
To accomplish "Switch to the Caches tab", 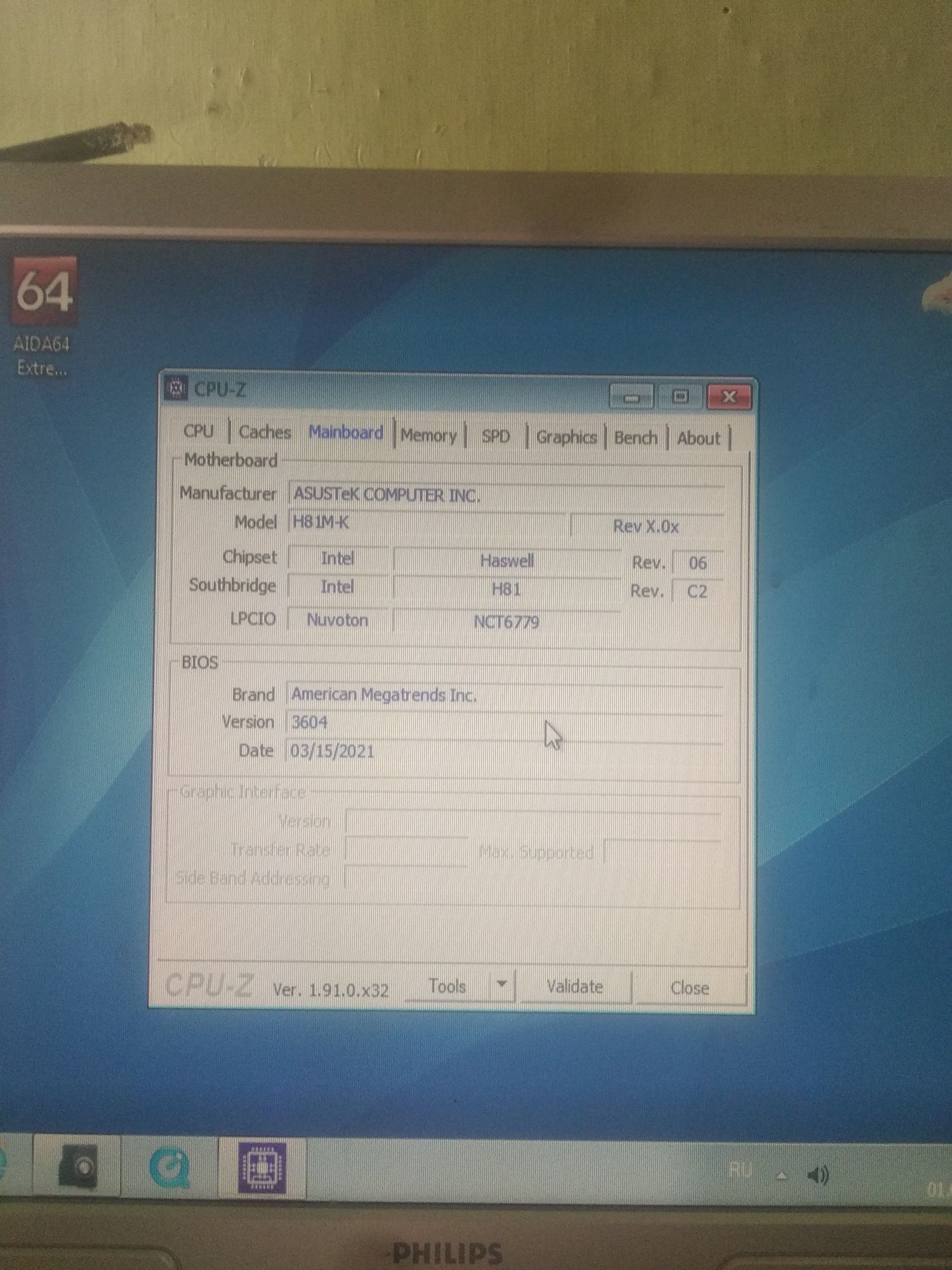I will (265, 432).
